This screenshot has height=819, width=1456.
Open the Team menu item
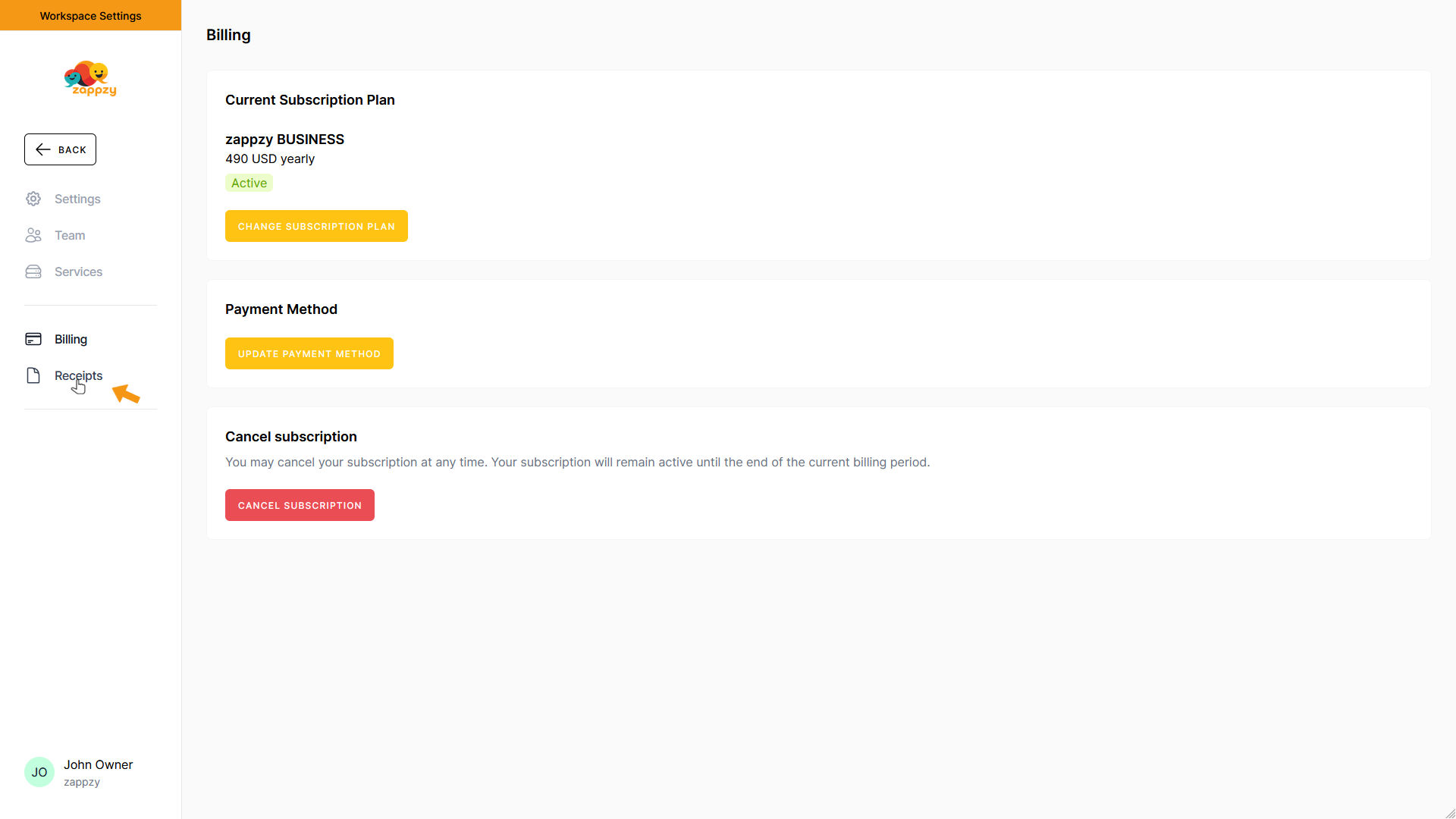(x=70, y=235)
